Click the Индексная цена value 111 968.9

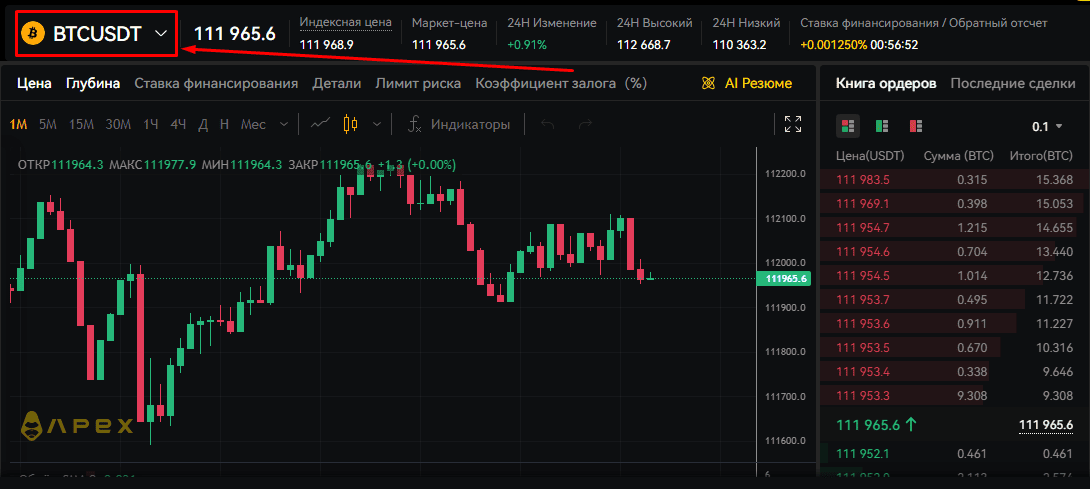pyautogui.click(x=327, y=45)
